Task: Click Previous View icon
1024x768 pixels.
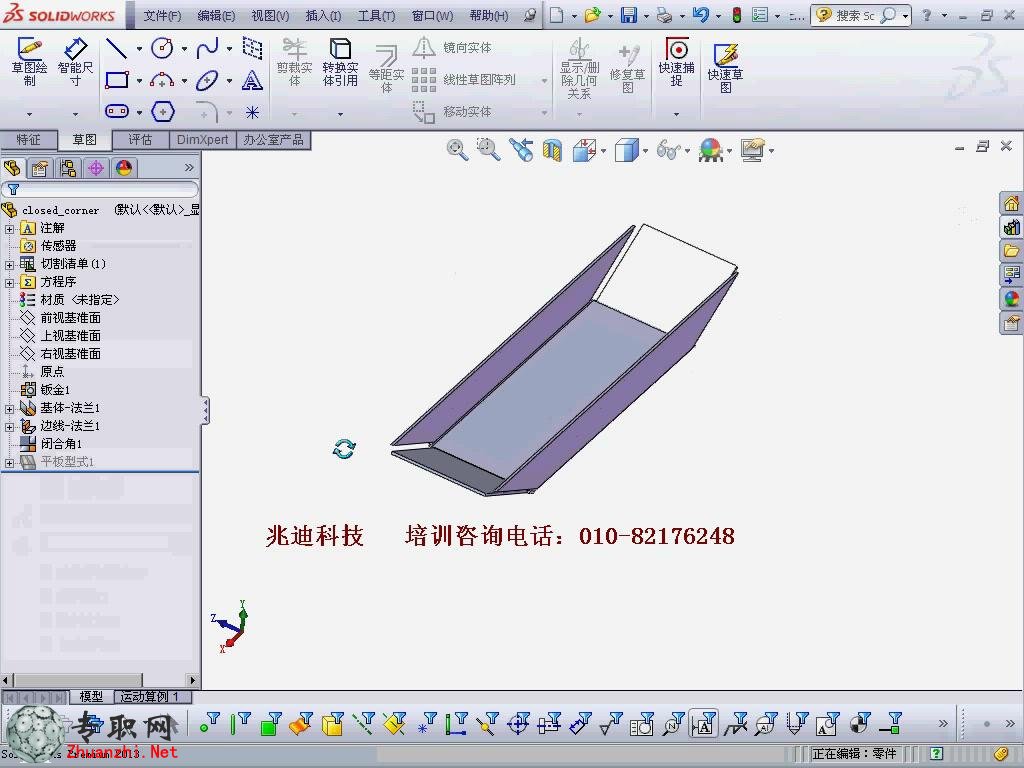Action: [521, 150]
